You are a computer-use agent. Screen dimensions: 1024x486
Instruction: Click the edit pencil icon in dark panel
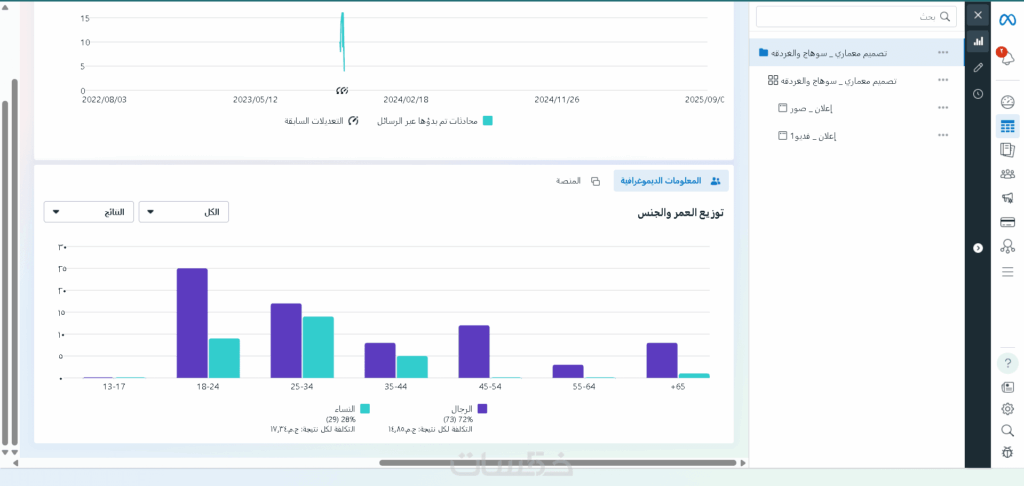pos(978,67)
